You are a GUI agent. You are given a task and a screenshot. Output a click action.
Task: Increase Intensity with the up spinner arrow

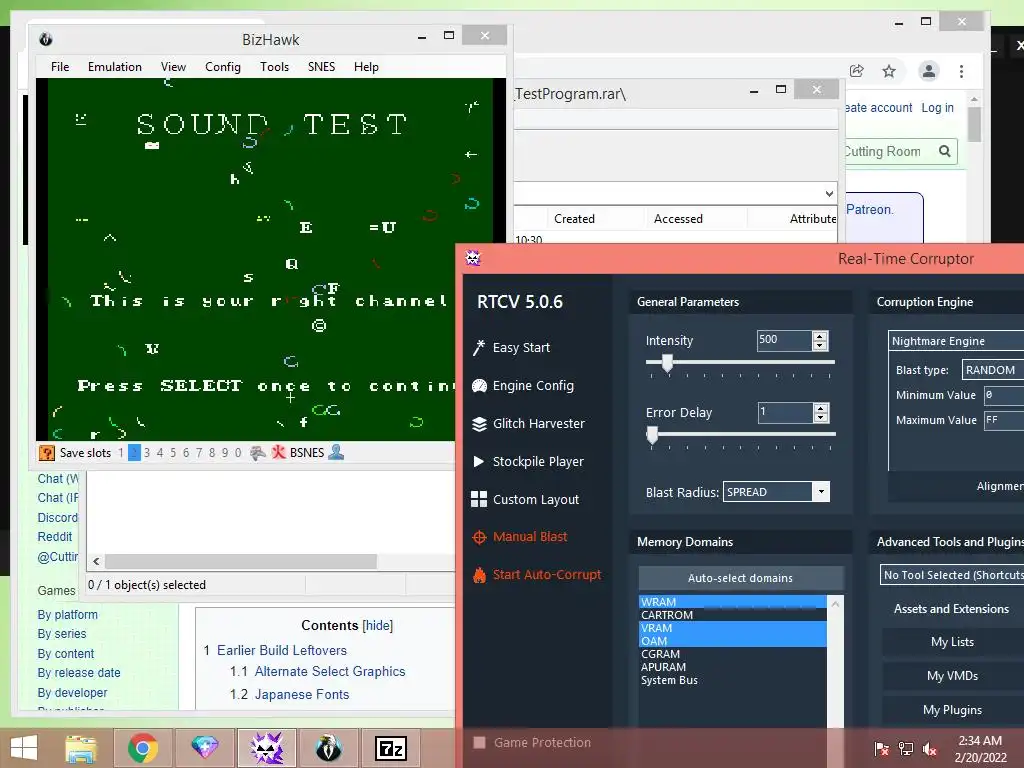click(820, 336)
